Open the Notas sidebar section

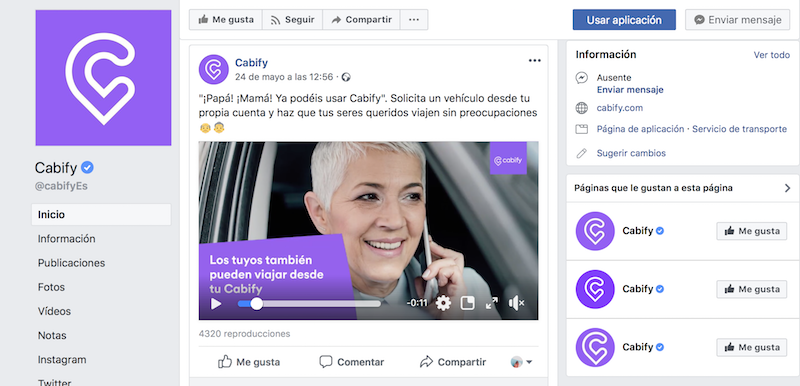coord(52,336)
